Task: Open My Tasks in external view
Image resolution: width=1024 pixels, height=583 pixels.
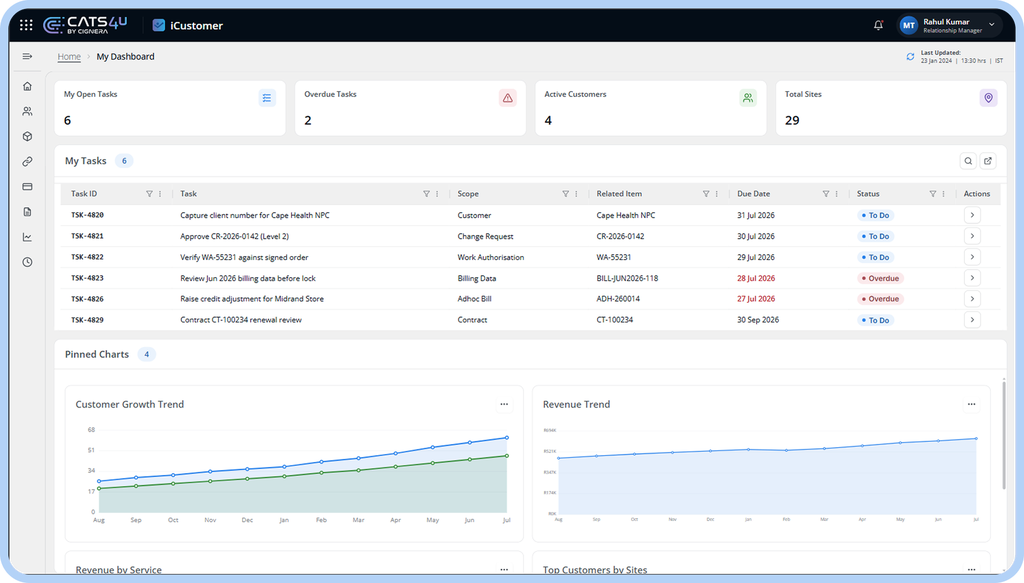Action: tap(988, 161)
